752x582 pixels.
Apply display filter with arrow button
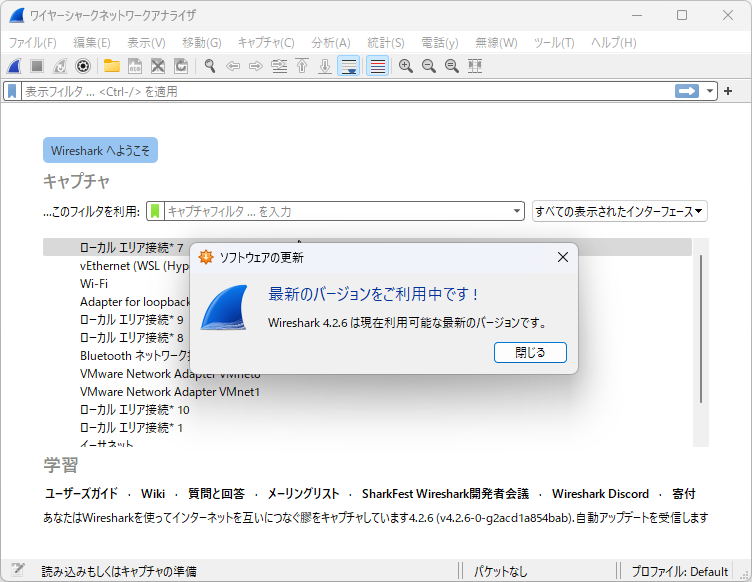pyautogui.click(x=687, y=91)
